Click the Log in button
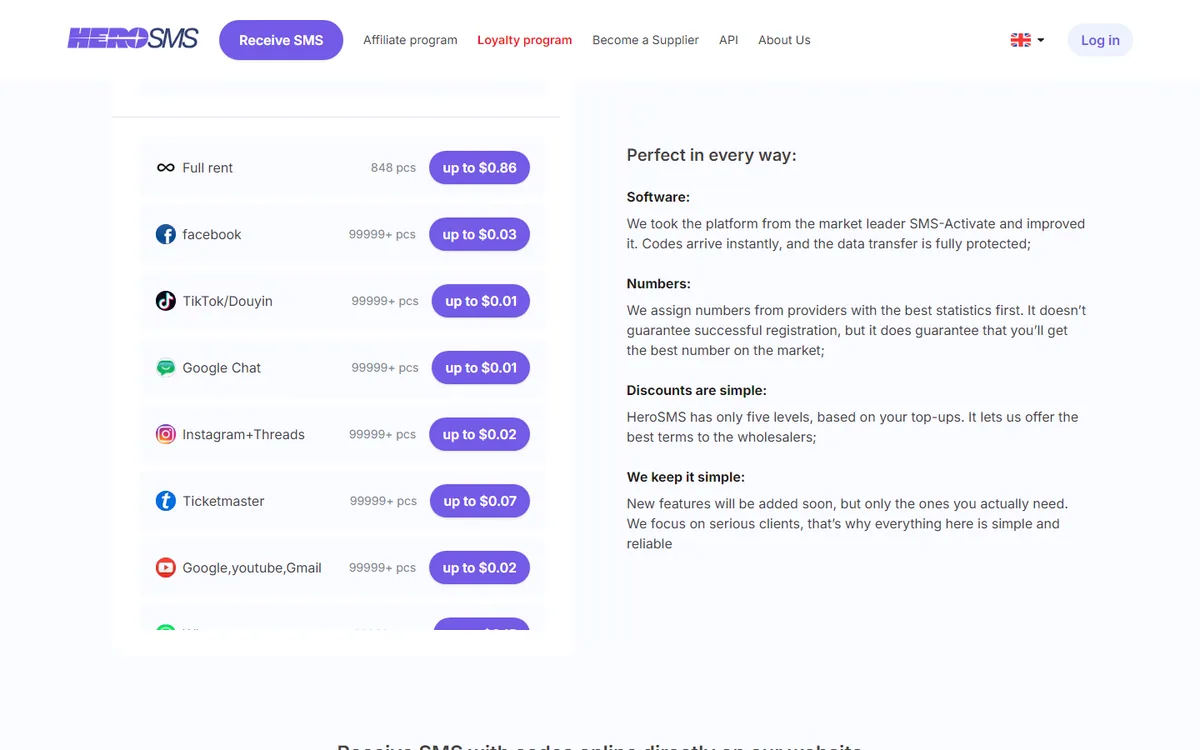This screenshot has width=1200, height=750. 1100,40
